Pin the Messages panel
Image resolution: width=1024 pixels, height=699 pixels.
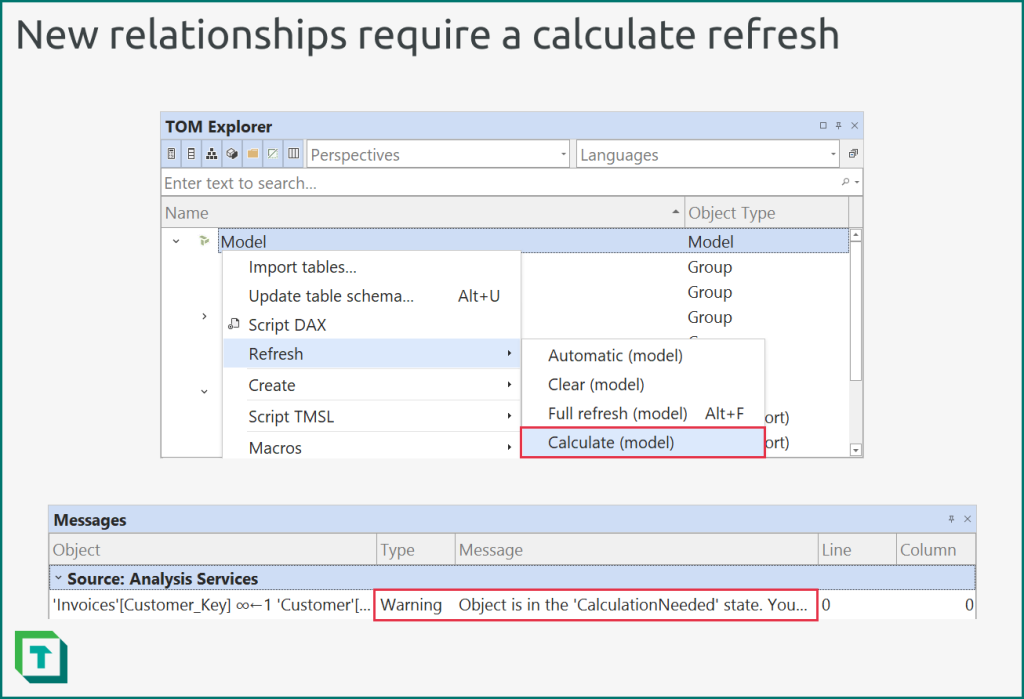click(x=951, y=520)
